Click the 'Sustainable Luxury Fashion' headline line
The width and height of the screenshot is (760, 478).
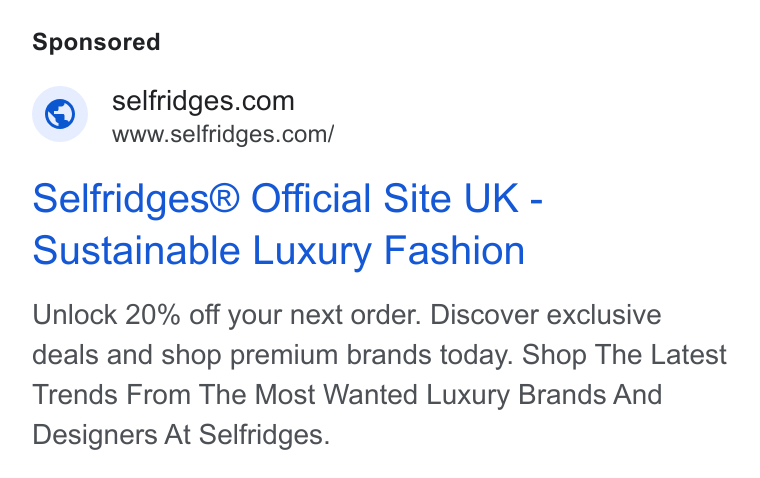click(x=279, y=251)
